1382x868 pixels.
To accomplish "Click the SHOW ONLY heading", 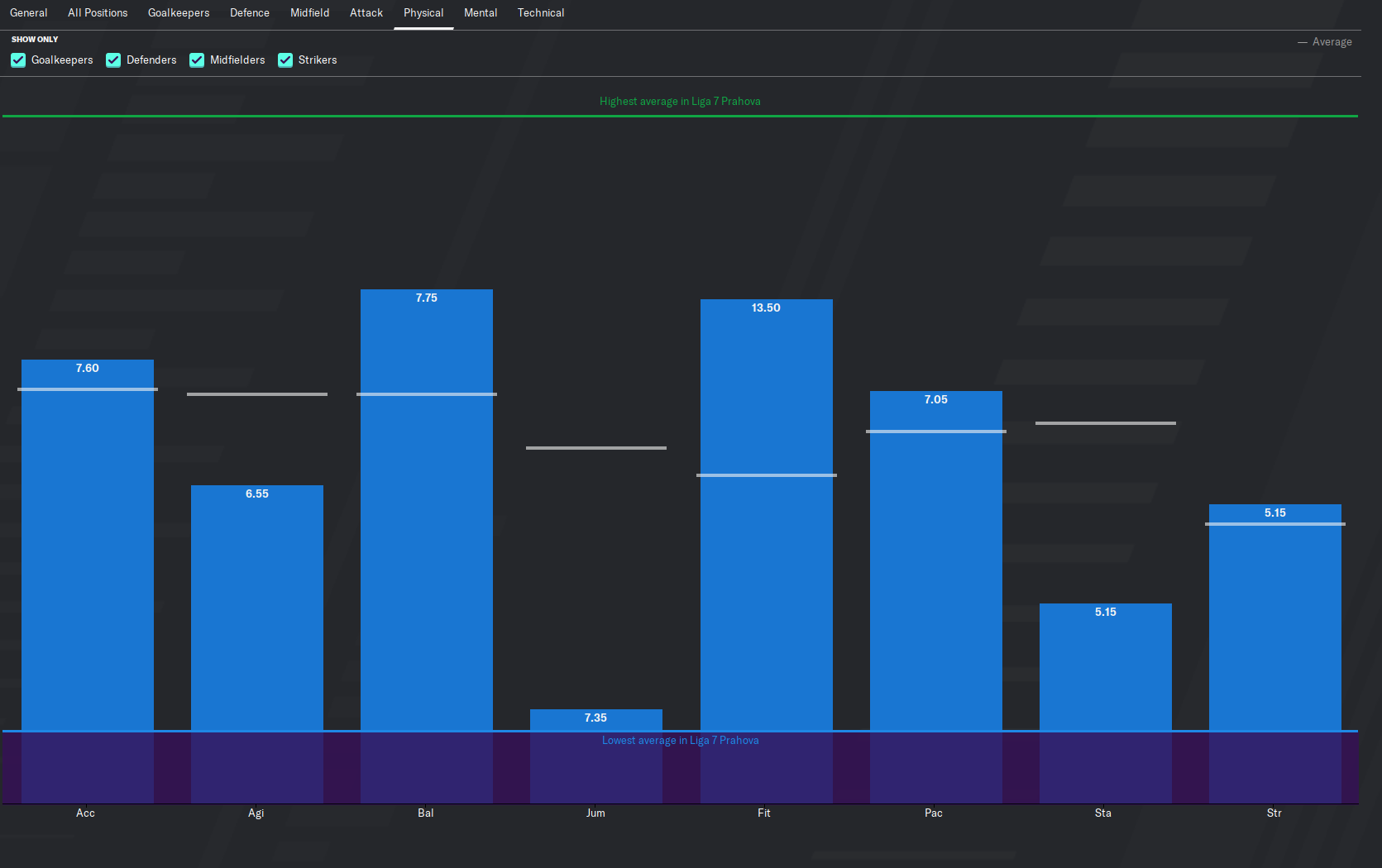I will (x=35, y=40).
